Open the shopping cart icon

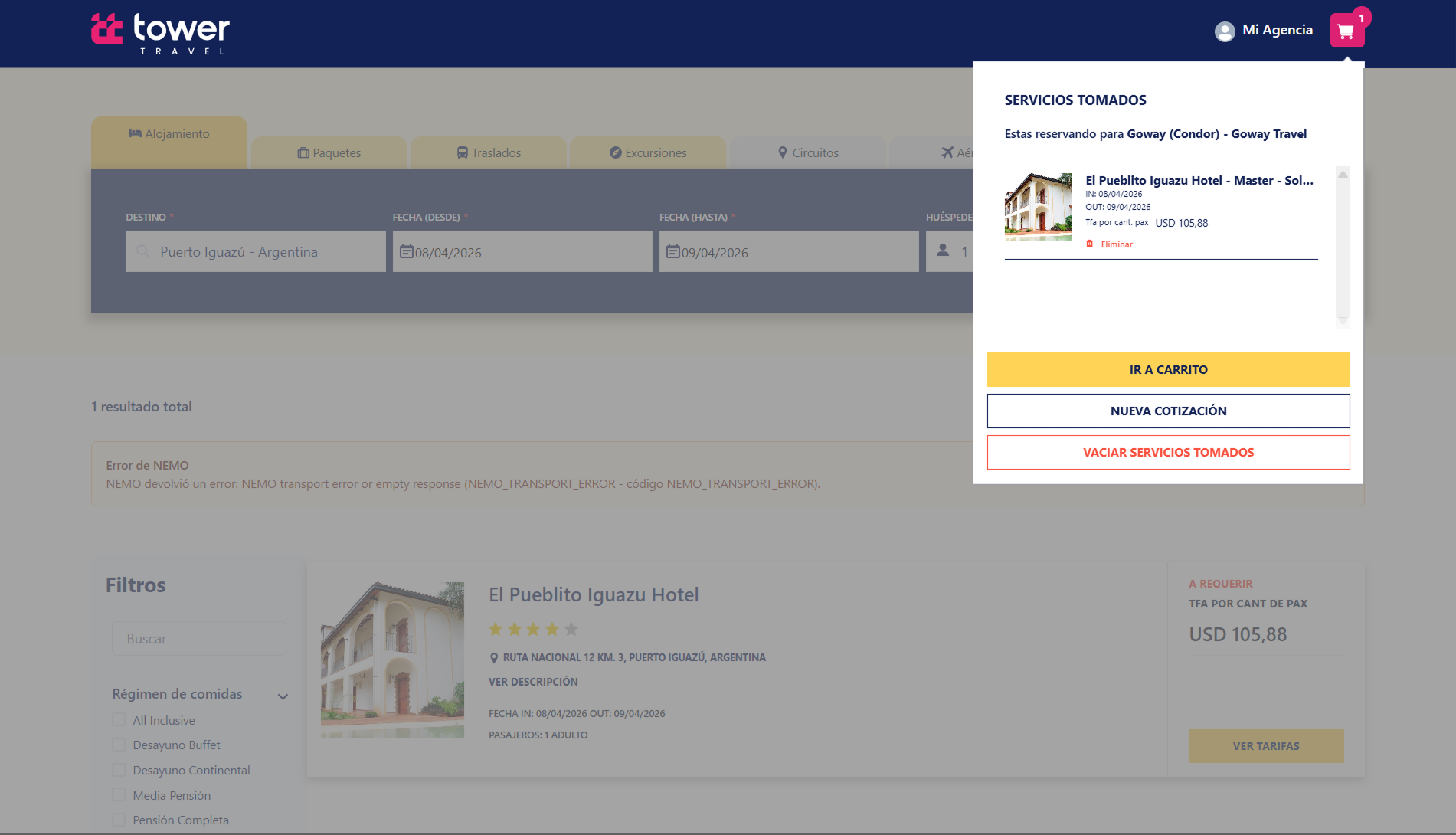pyautogui.click(x=1346, y=31)
